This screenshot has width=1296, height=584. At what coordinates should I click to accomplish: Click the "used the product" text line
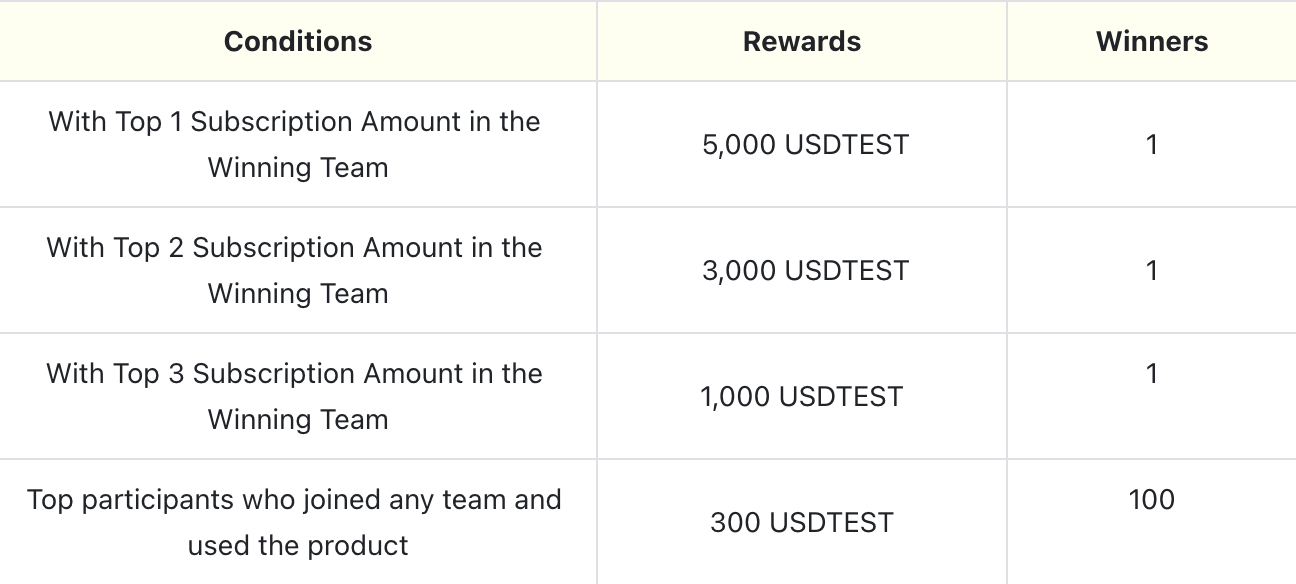click(x=298, y=546)
